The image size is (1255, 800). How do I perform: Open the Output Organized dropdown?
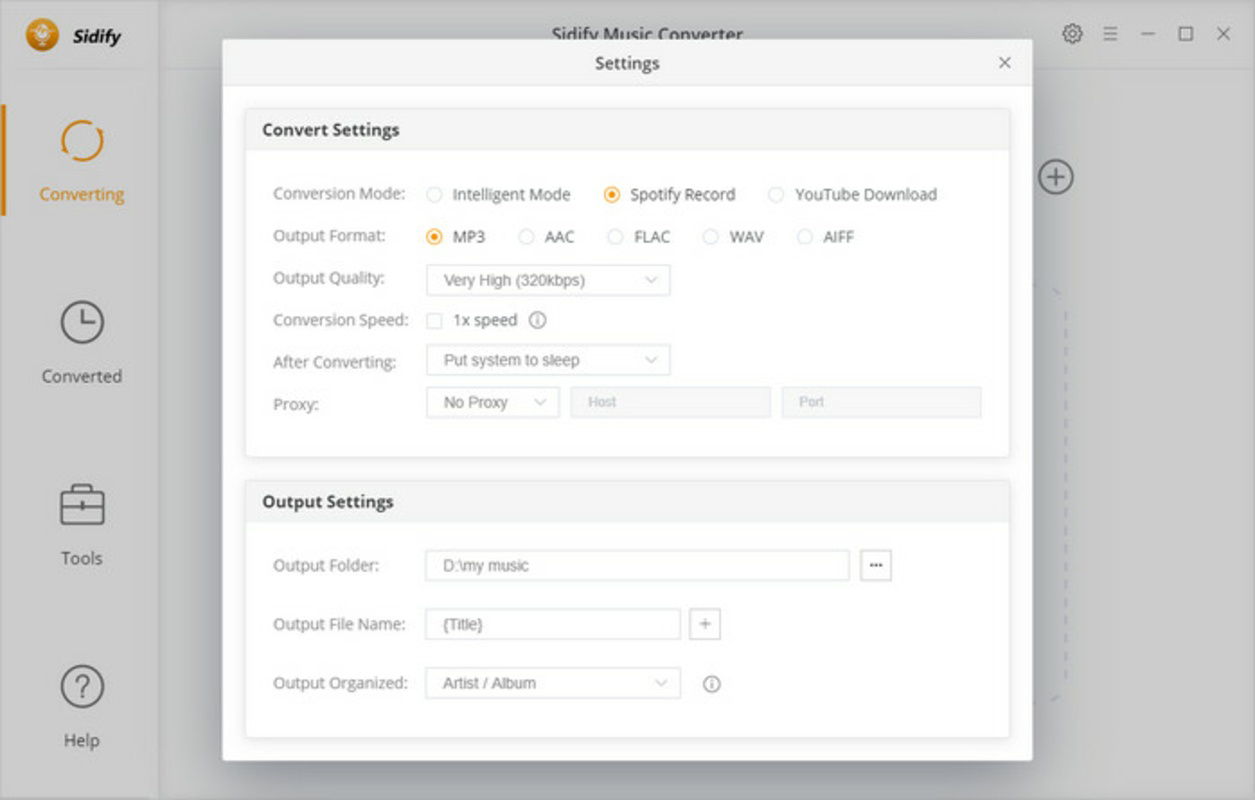pos(553,683)
